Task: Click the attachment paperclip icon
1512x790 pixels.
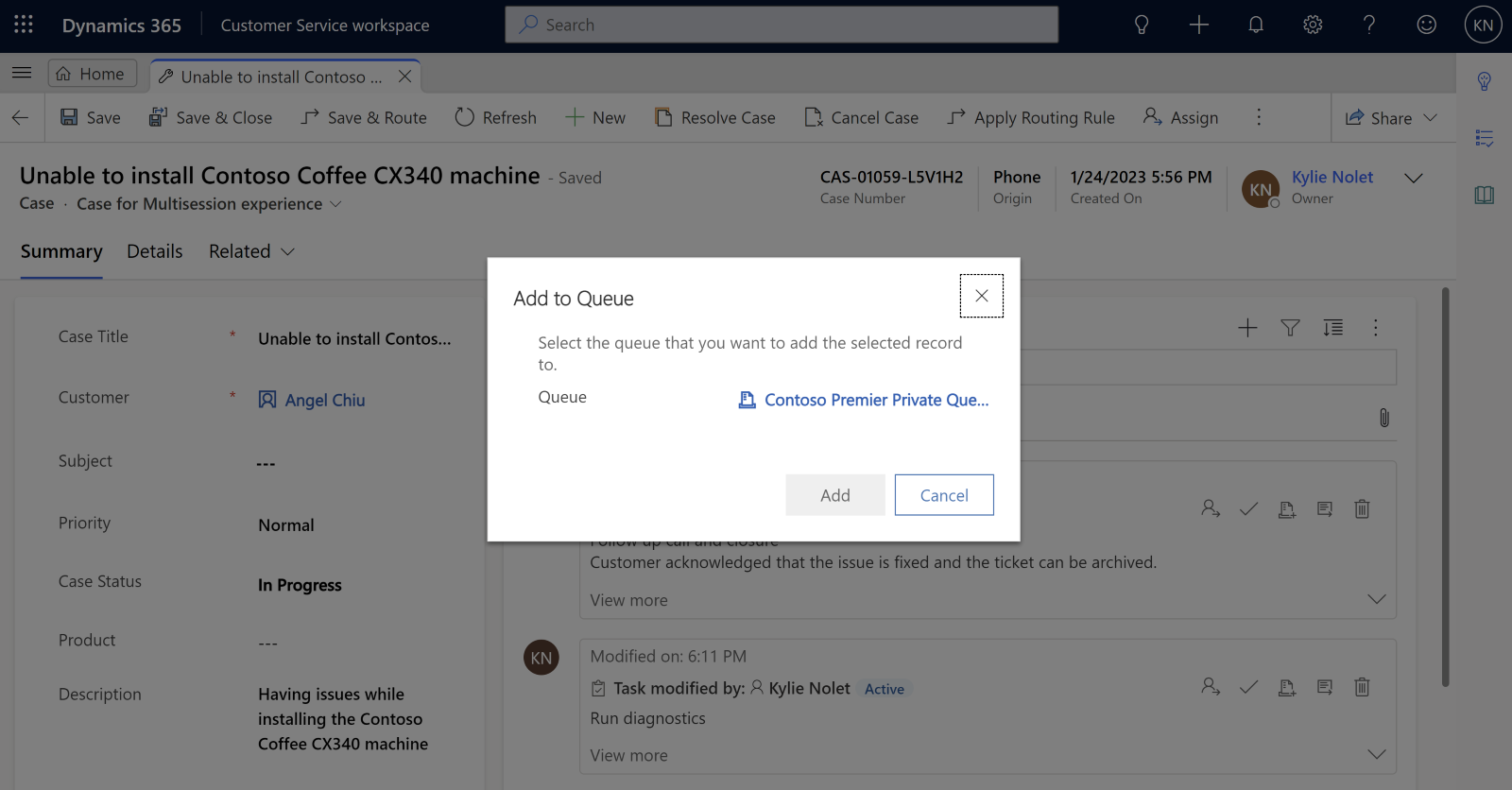Action: point(1383,418)
